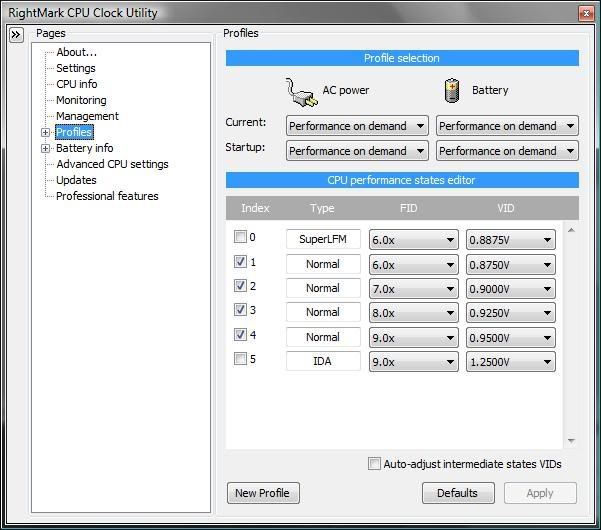Close the RightMark CPU Clock Utility window

tap(586, 13)
